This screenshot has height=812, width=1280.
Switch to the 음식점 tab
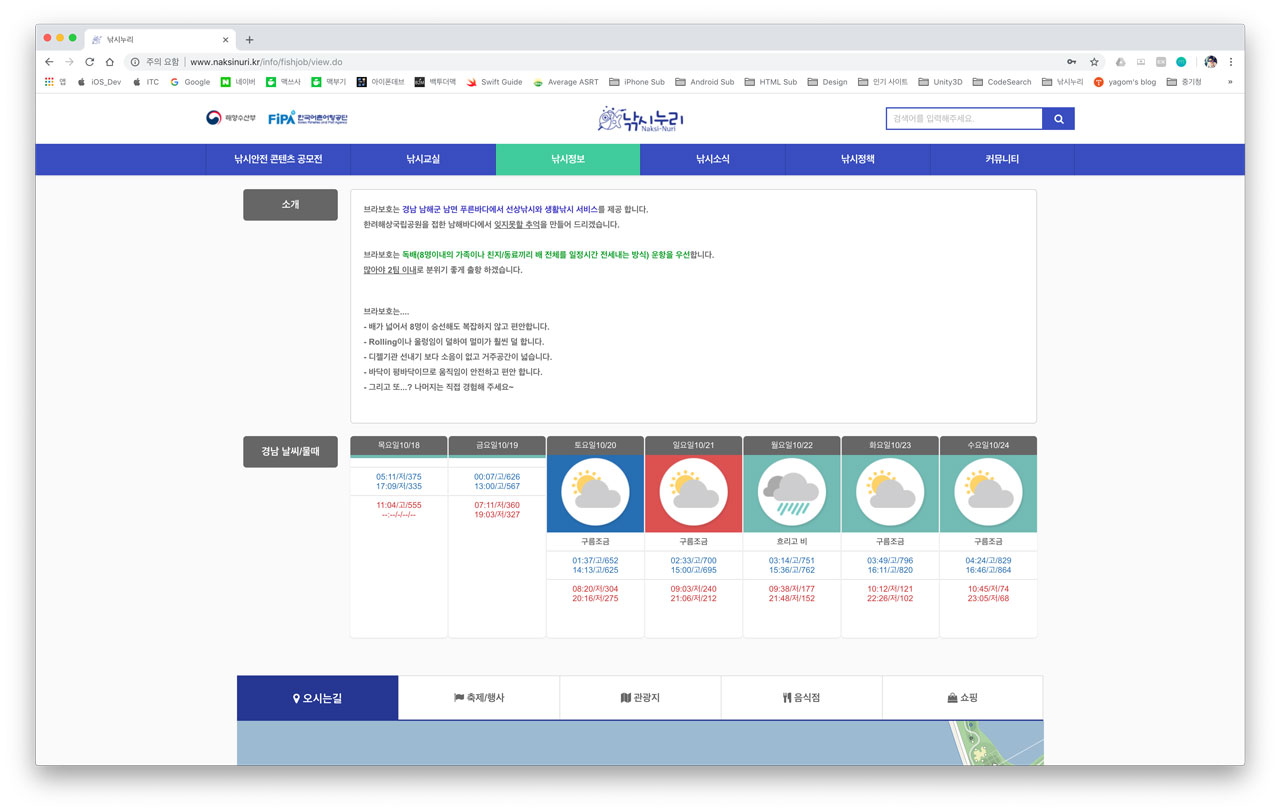click(x=801, y=698)
